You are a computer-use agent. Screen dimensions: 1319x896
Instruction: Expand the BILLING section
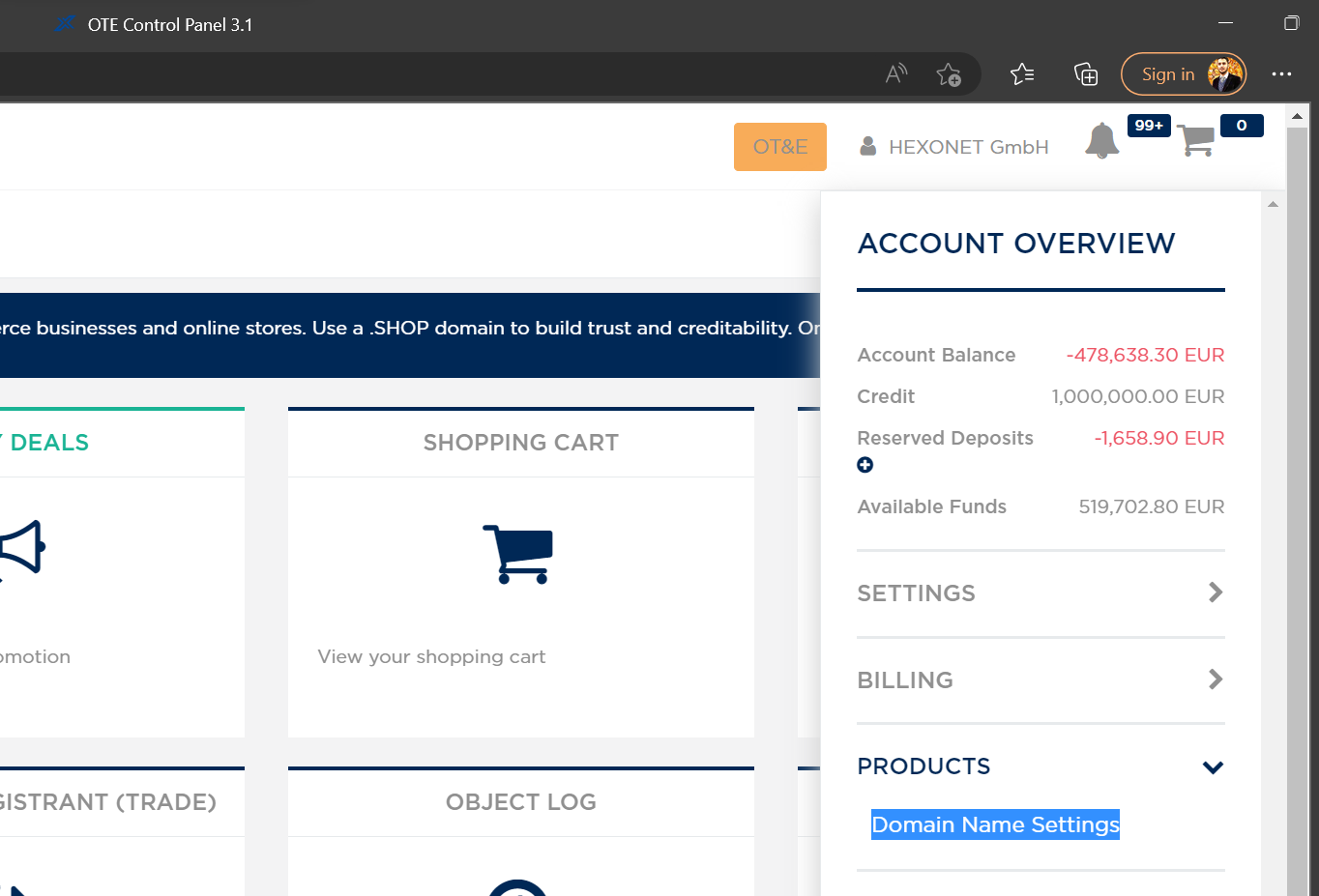(1041, 680)
